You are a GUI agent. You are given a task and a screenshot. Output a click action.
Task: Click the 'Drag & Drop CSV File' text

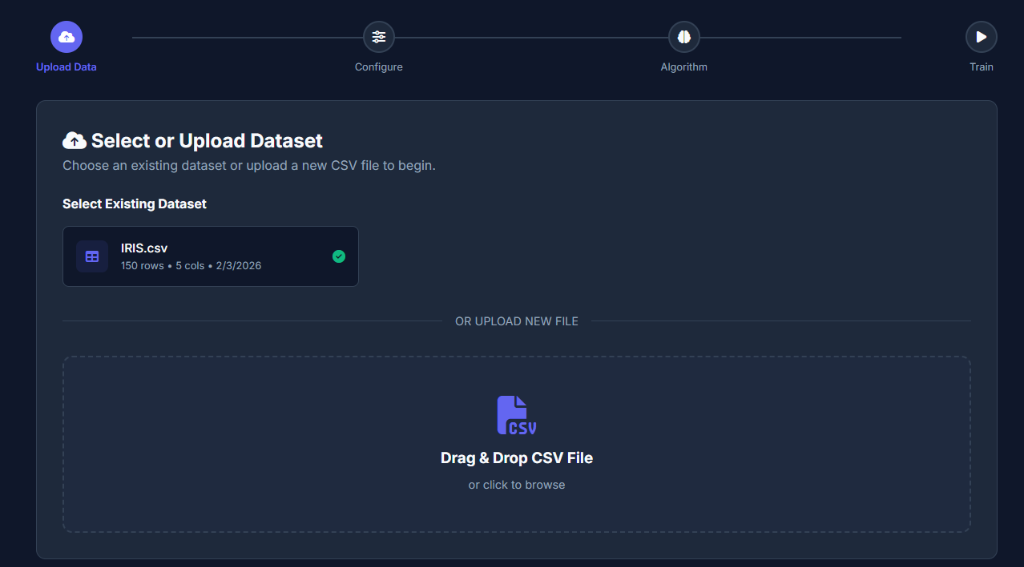[x=516, y=458]
